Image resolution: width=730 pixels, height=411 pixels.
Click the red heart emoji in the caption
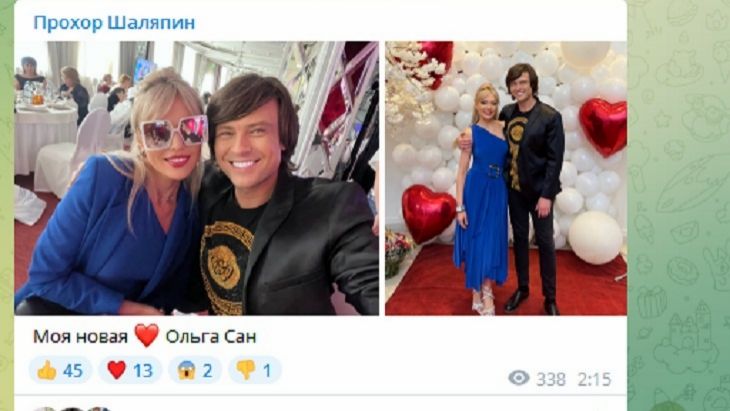point(147,336)
